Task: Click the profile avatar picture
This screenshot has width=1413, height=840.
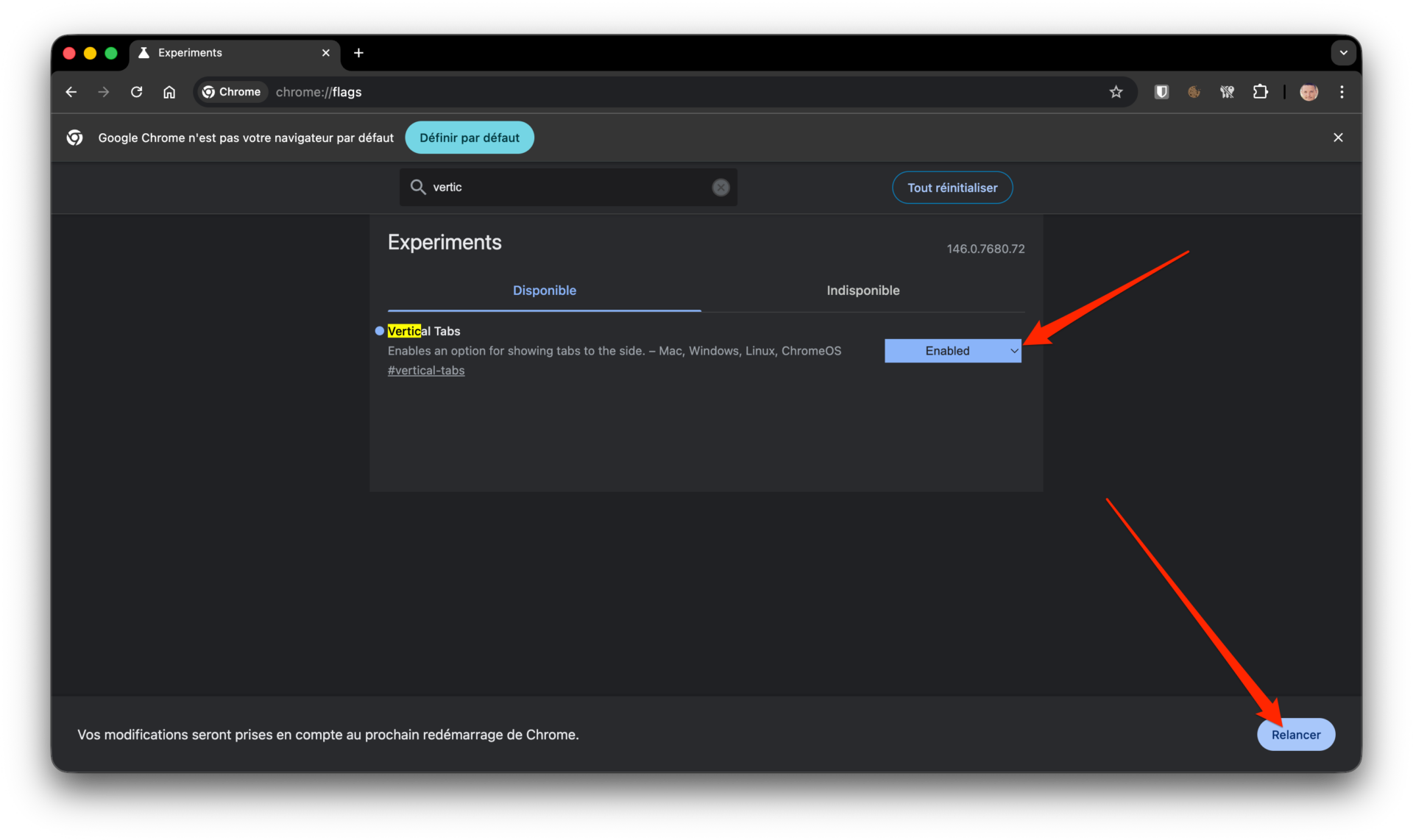Action: tap(1309, 91)
